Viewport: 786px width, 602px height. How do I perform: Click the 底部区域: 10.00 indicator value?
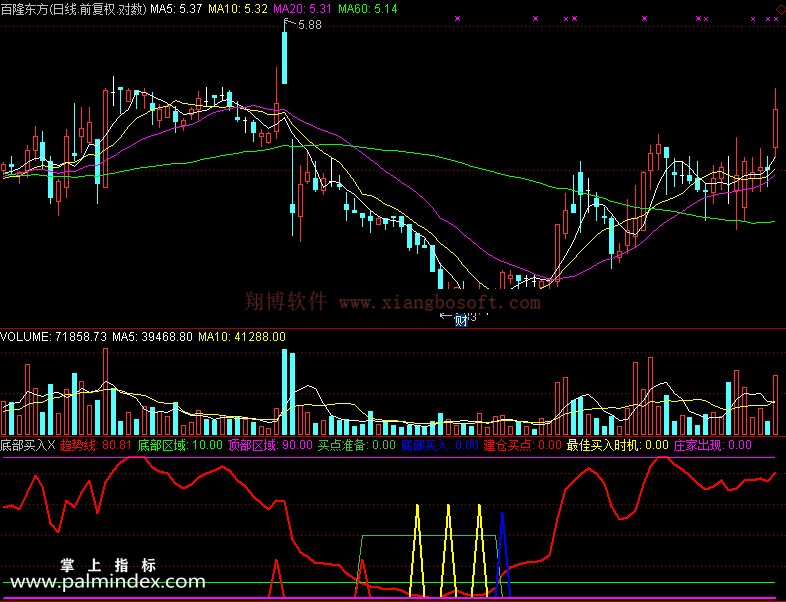(x=180, y=445)
